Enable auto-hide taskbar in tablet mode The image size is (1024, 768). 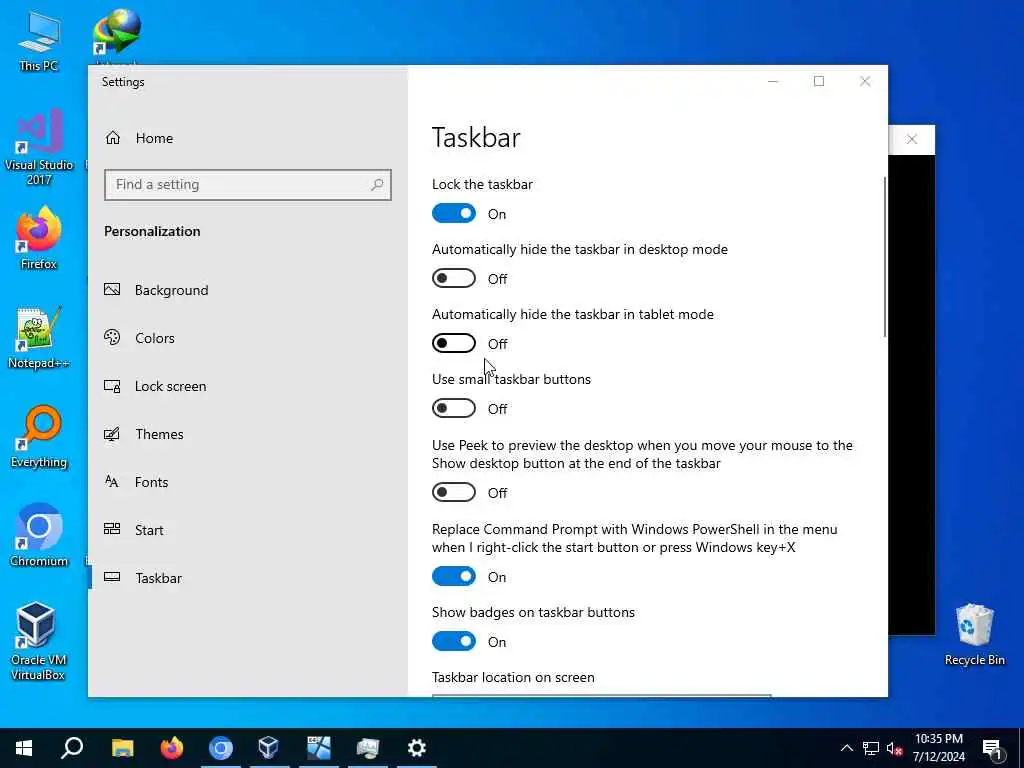point(454,344)
